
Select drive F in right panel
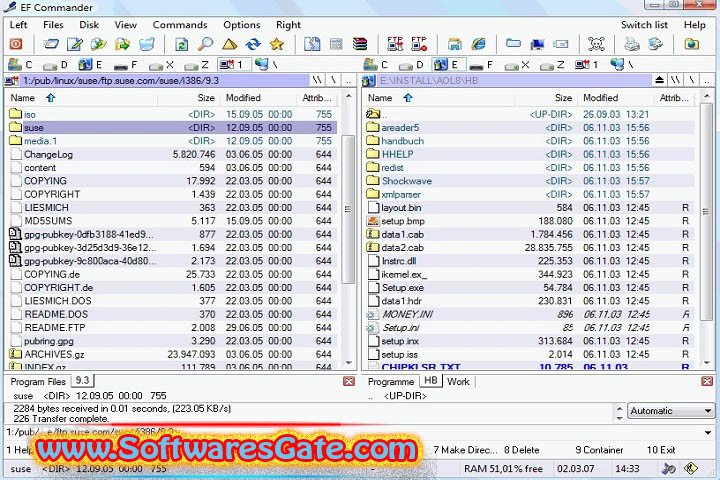481,65
